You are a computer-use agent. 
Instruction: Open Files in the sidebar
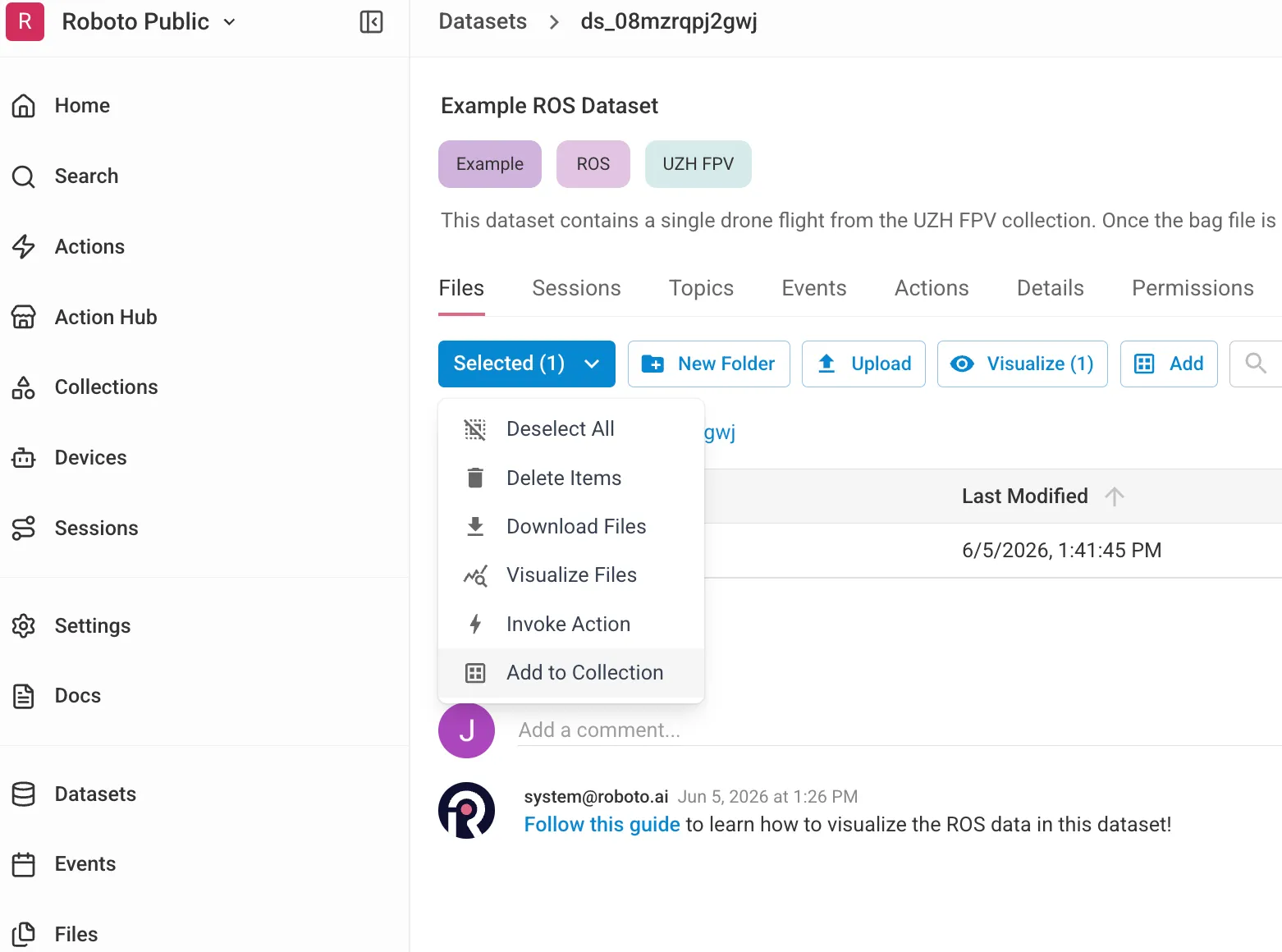pos(76,935)
